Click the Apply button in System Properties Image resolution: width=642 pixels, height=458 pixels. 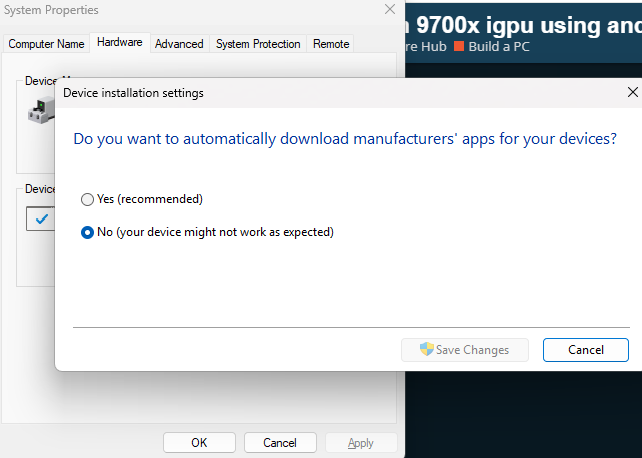click(x=361, y=443)
